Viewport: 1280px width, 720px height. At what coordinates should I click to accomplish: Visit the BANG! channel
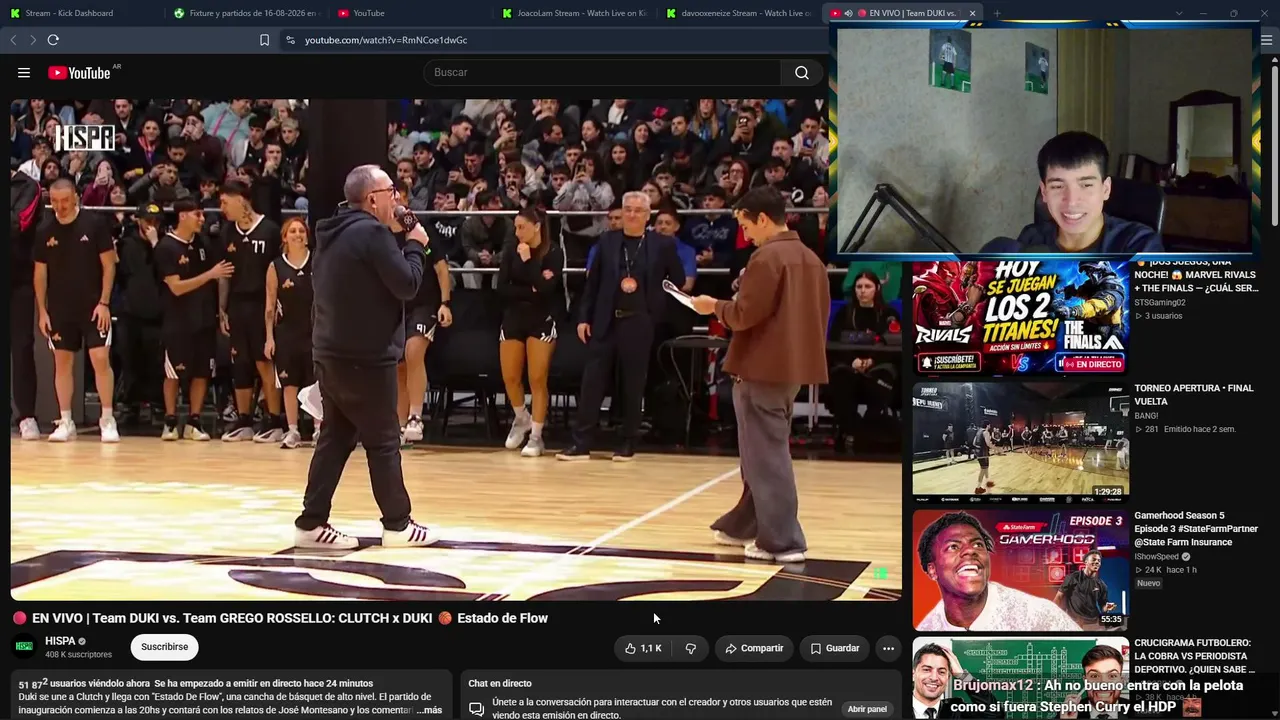click(1146, 414)
